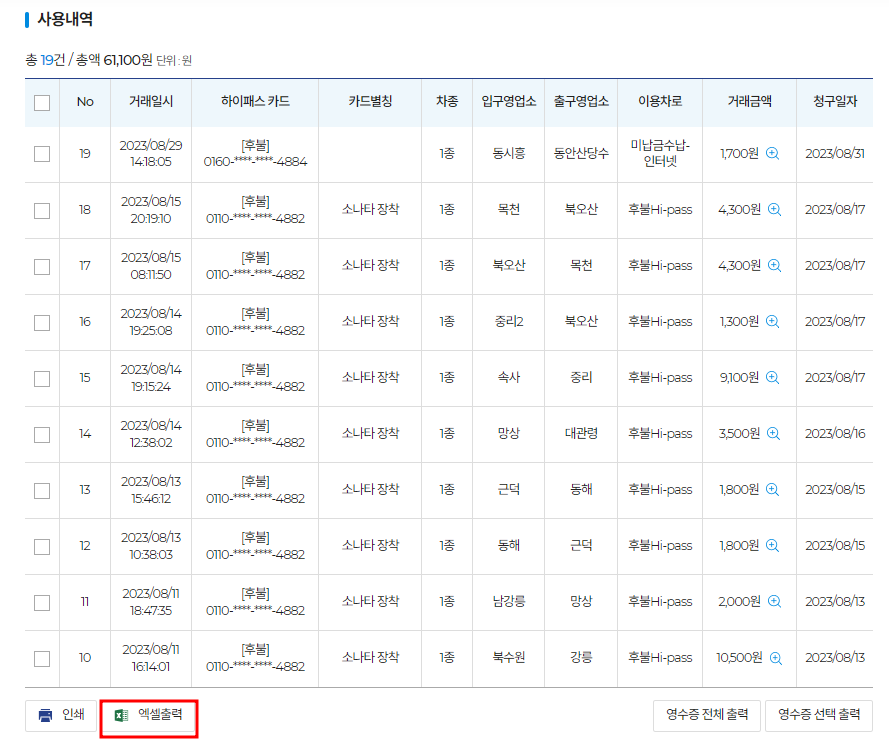Click card number 0160-****-****-4884
This screenshot has width=889, height=741.
tap(255, 162)
